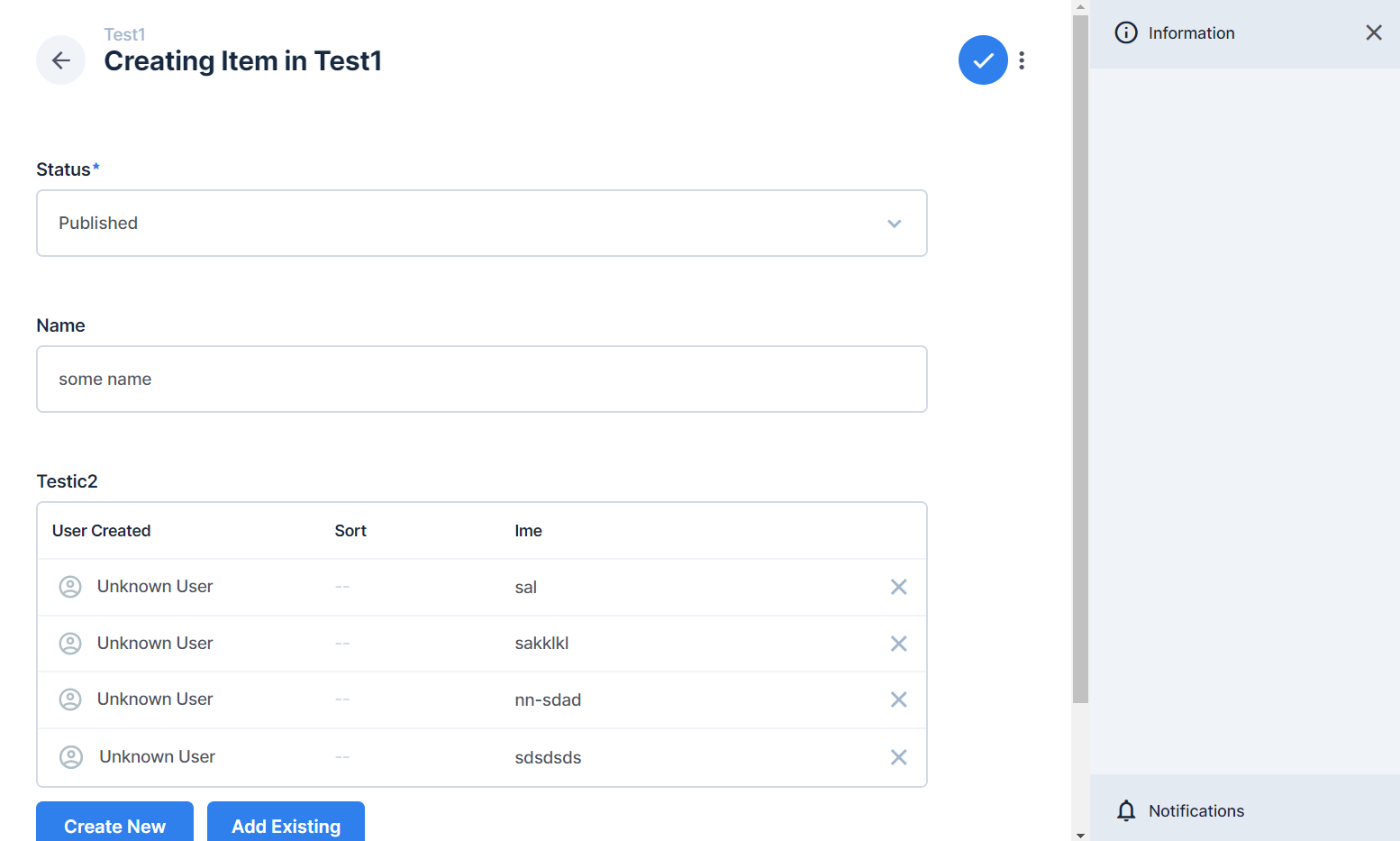Expand the Published status selector chevron

point(894,223)
